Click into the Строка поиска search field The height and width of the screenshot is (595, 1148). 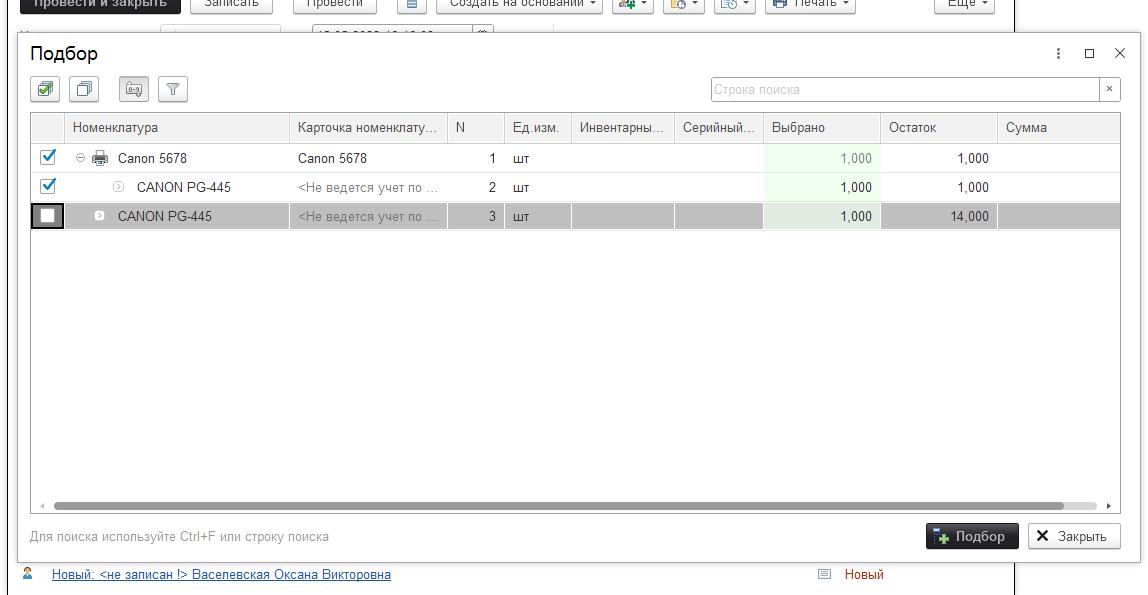(905, 89)
